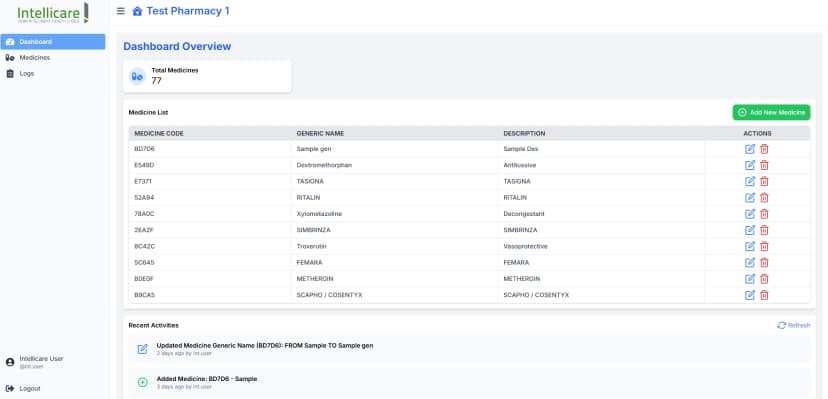The width and height of the screenshot is (828, 399).
Task: Delete the E7371 TASIGNA entry
Action: pos(764,182)
